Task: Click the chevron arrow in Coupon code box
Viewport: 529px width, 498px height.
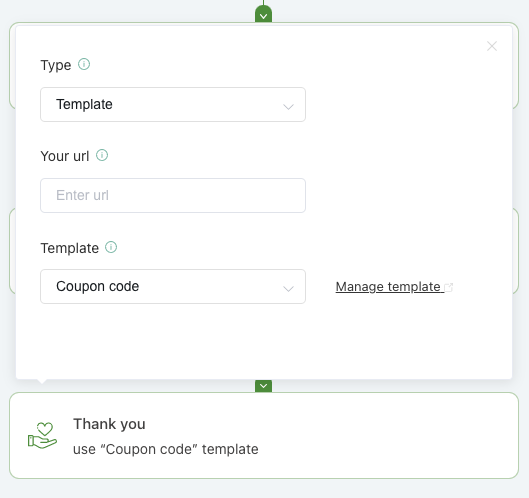Action: (x=288, y=289)
